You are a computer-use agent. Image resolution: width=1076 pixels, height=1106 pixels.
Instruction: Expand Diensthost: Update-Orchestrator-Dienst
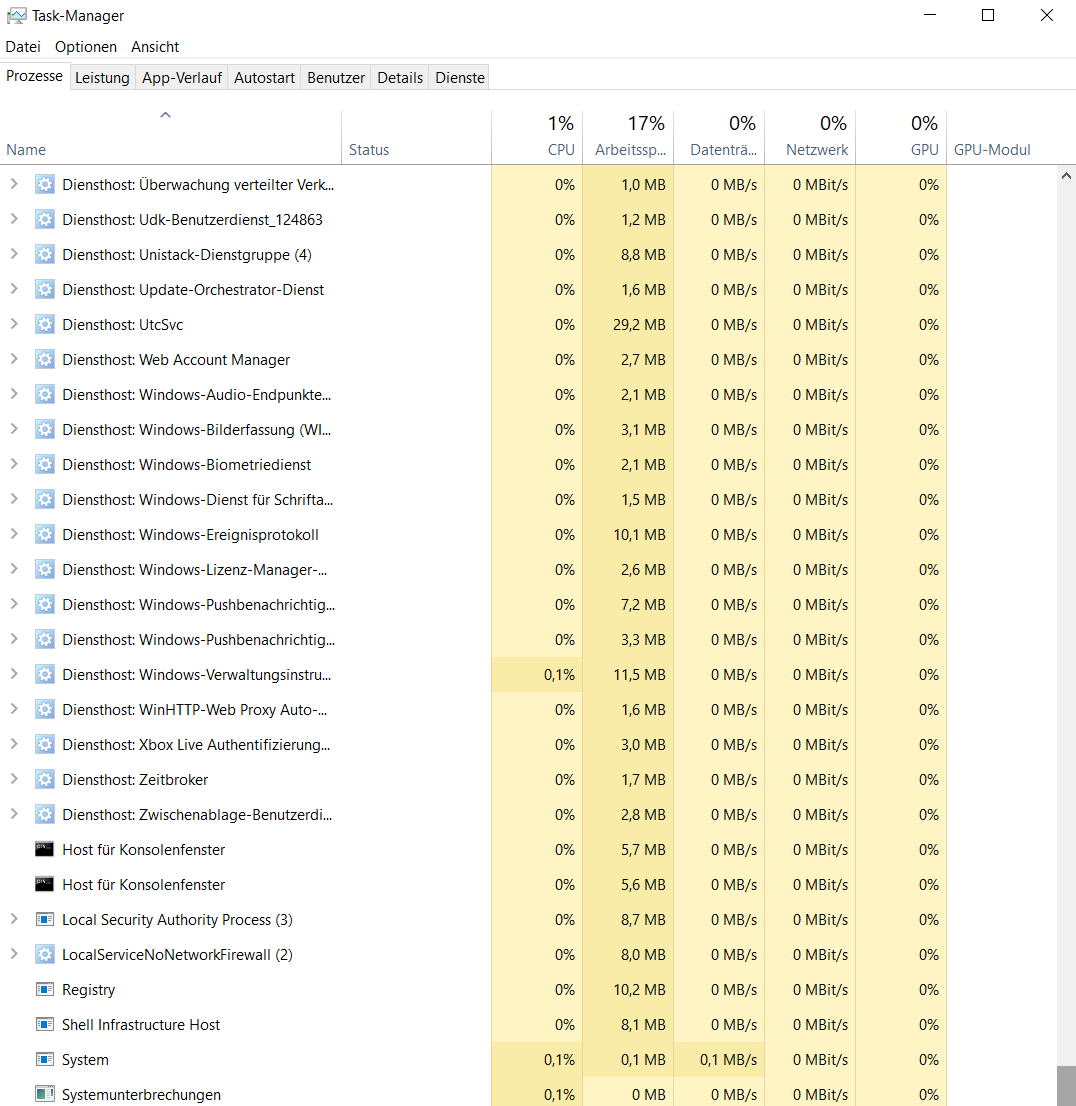[14, 289]
